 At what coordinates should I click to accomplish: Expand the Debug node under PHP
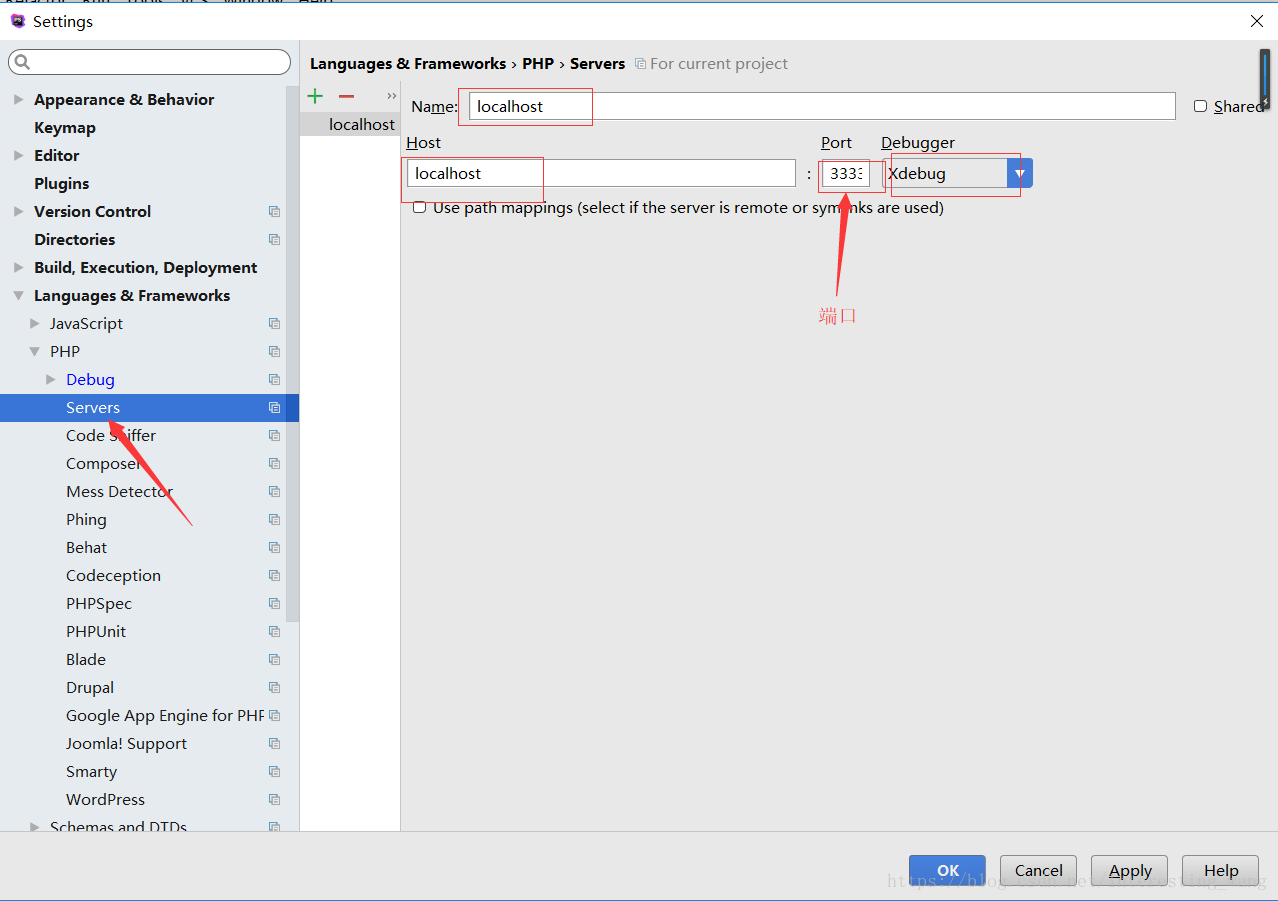click(x=51, y=380)
